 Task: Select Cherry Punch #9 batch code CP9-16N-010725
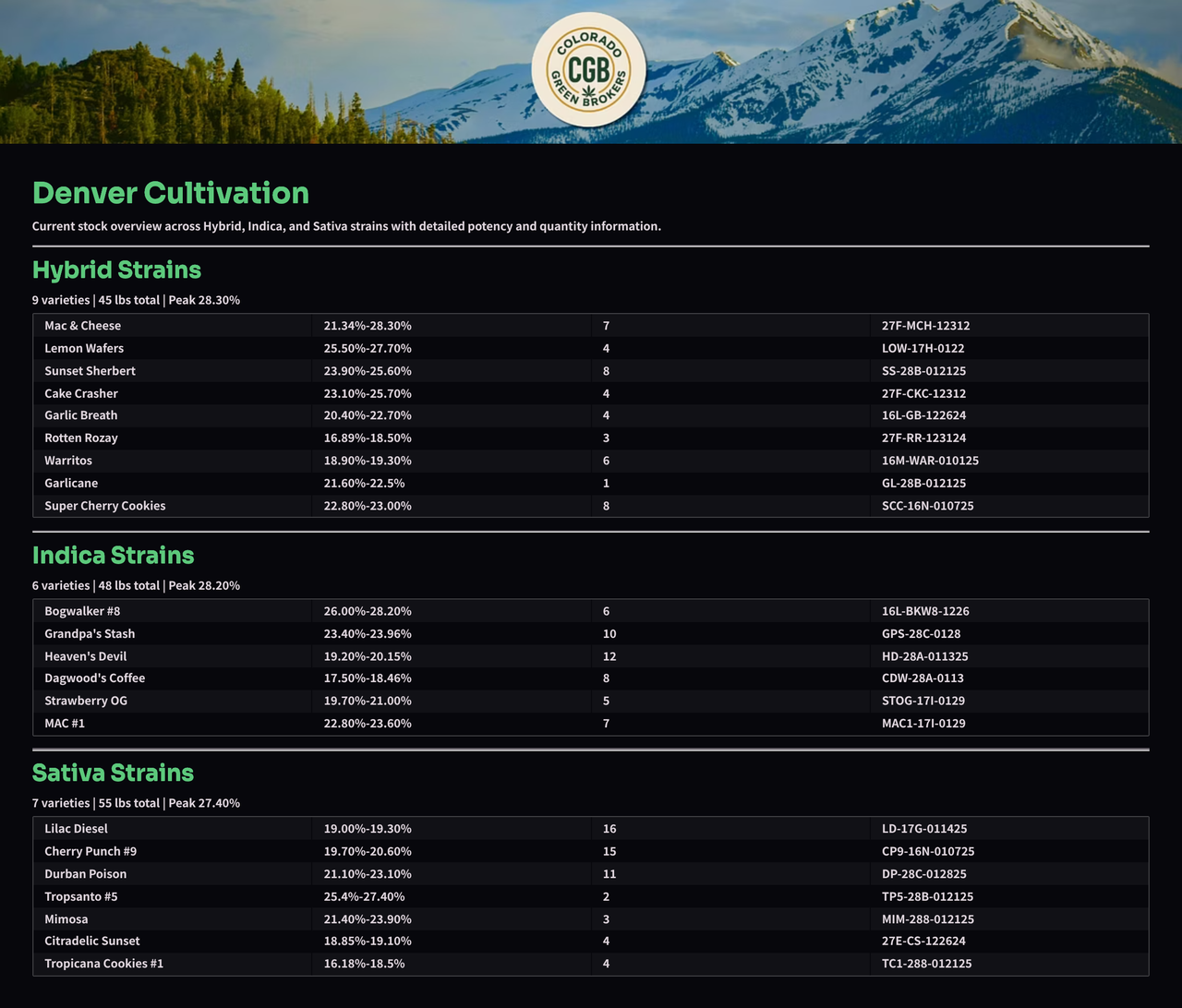point(931,851)
